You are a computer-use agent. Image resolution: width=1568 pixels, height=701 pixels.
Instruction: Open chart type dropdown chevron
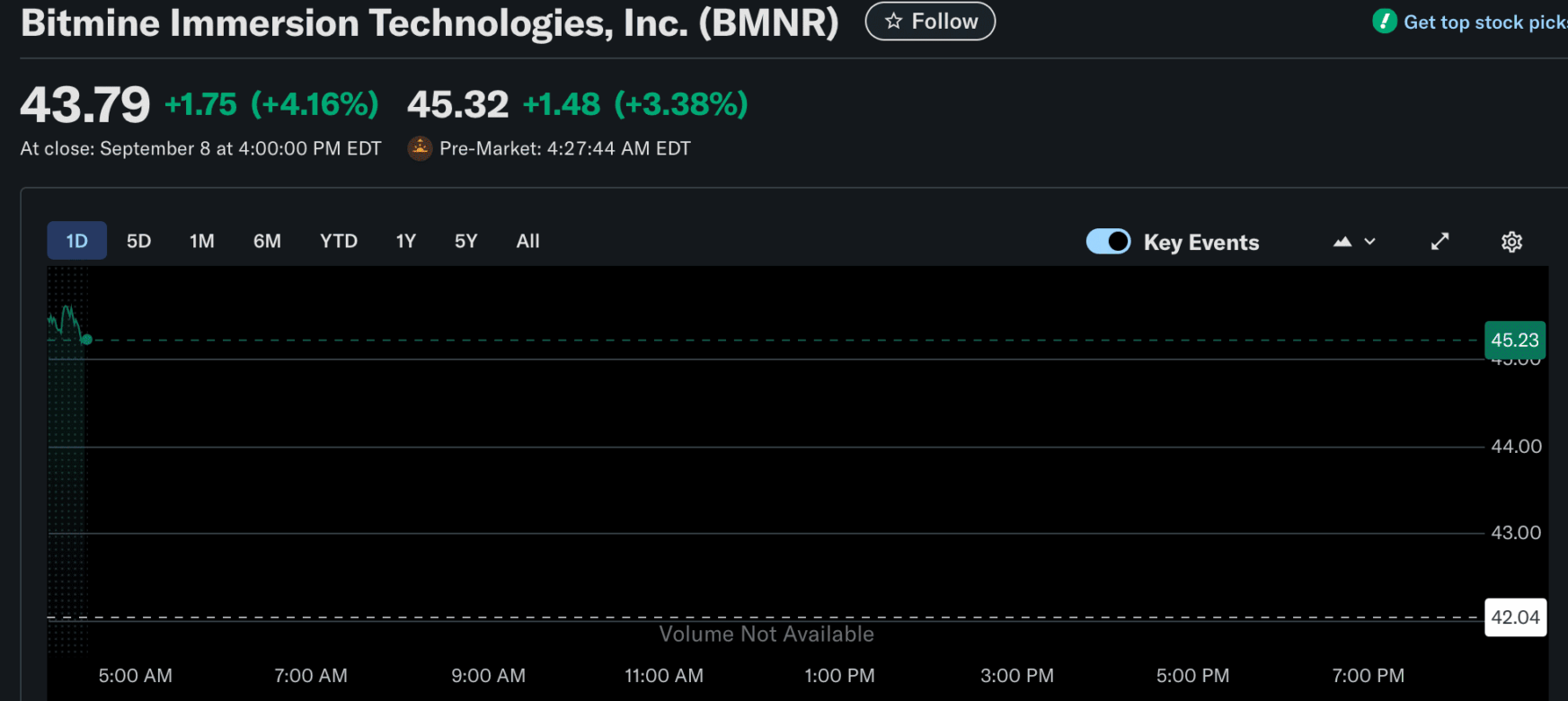pyautogui.click(x=1370, y=242)
